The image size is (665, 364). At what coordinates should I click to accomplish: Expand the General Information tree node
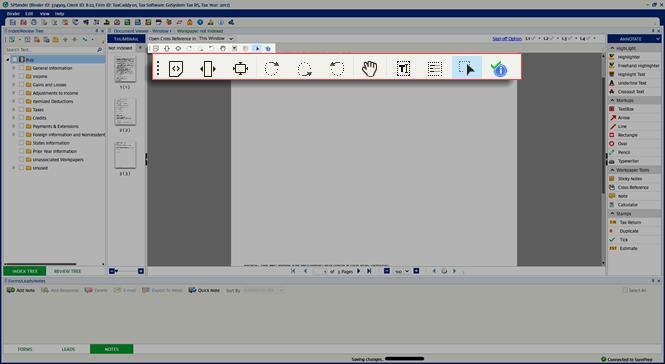point(14,68)
